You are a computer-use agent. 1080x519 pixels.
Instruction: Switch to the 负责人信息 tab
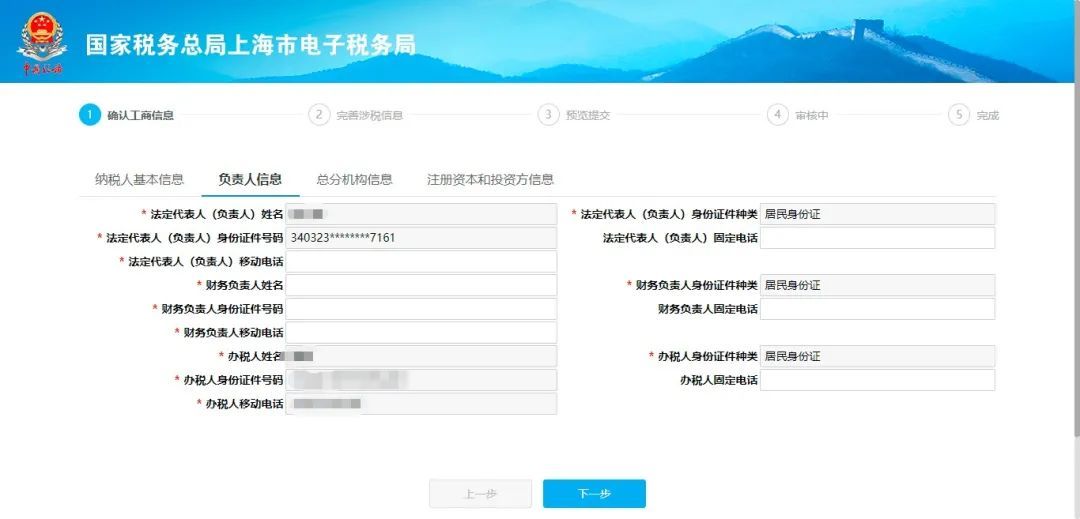250,180
